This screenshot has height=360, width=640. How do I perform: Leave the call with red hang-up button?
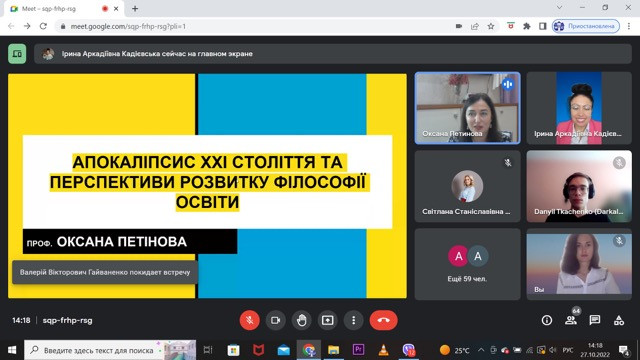383,320
